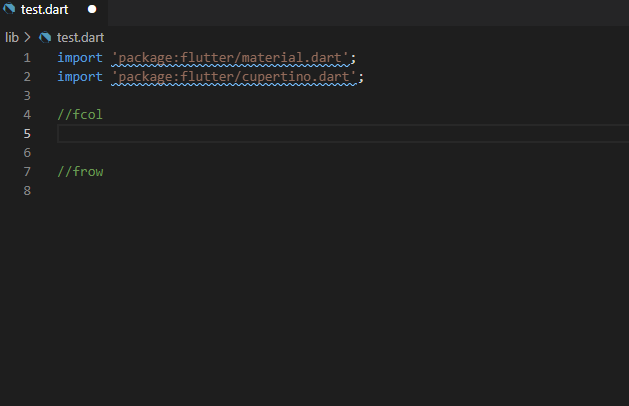This screenshot has height=406, width=629.
Task: Click line number 5 in gutter
Action: coord(27,134)
